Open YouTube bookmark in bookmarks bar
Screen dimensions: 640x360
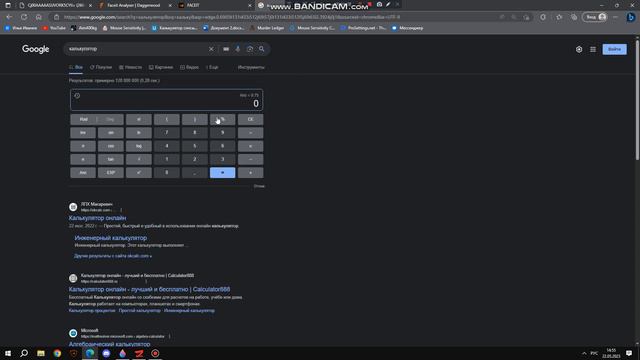pos(54,28)
